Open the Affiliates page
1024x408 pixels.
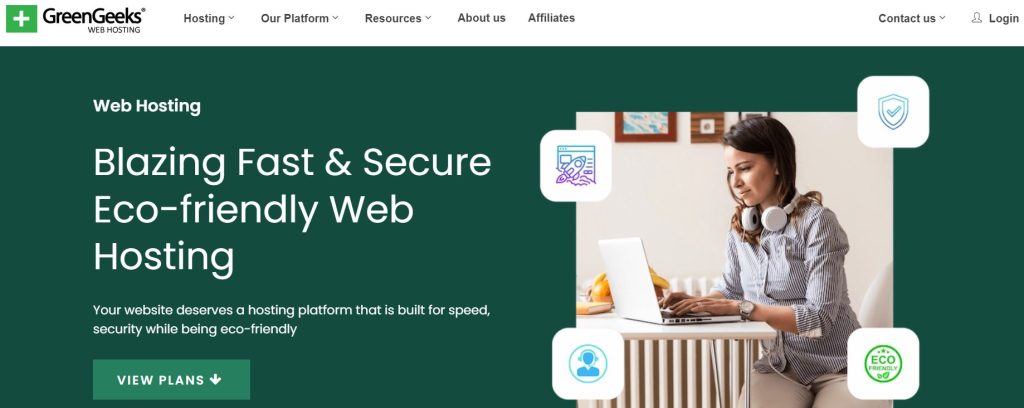click(x=551, y=18)
